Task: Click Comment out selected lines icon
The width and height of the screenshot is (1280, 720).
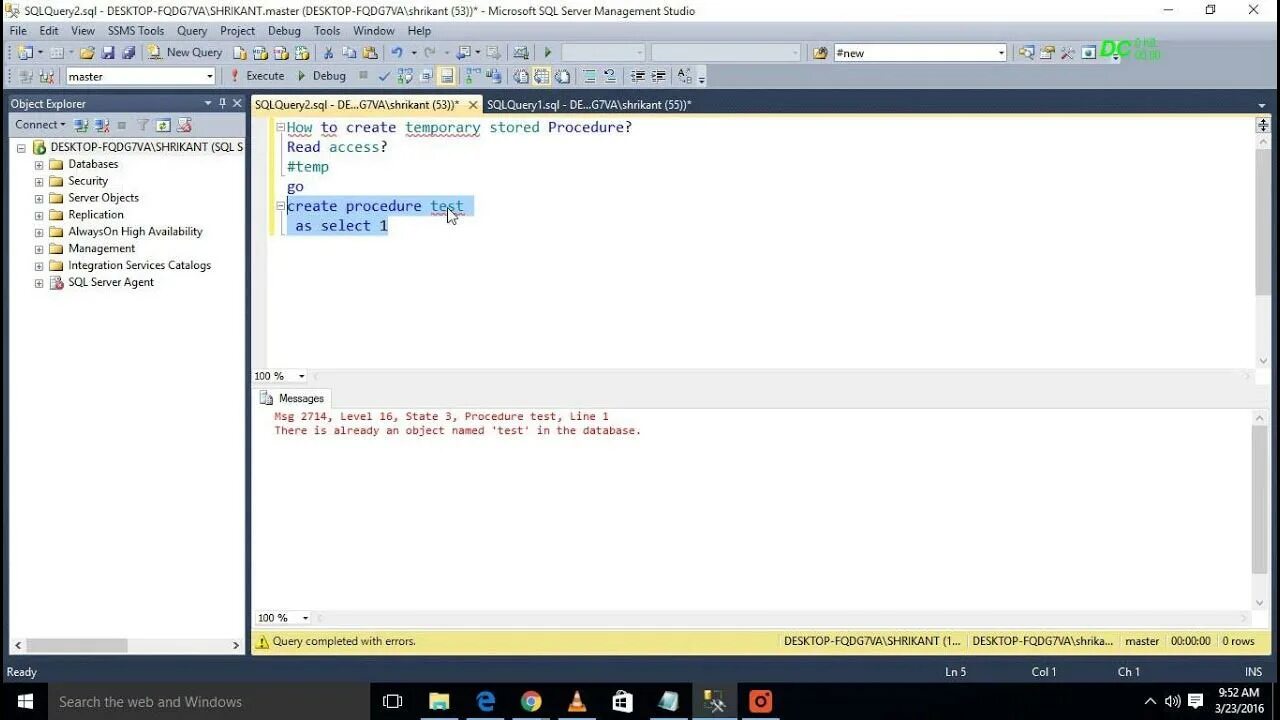Action: [589, 76]
